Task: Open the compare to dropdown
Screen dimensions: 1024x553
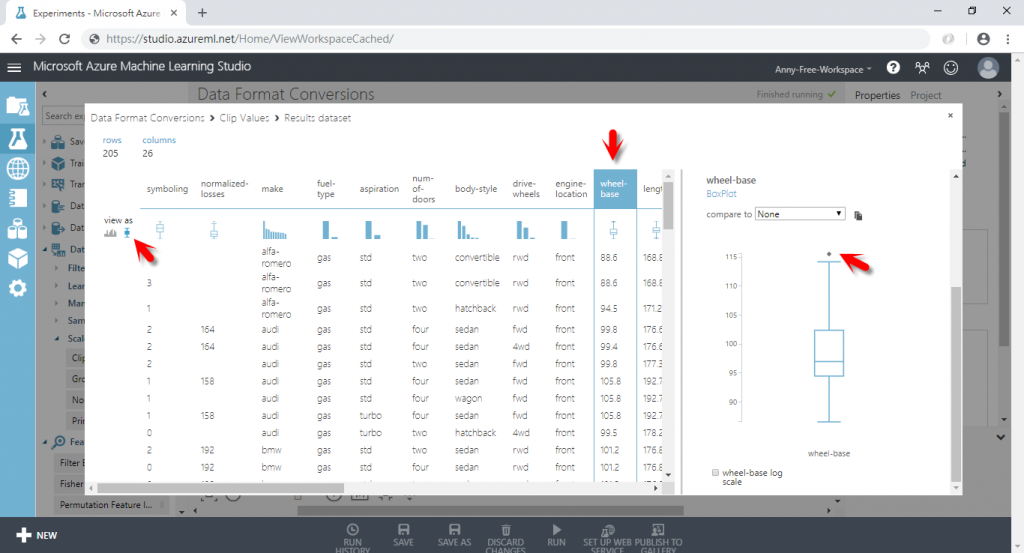Action: click(800, 214)
